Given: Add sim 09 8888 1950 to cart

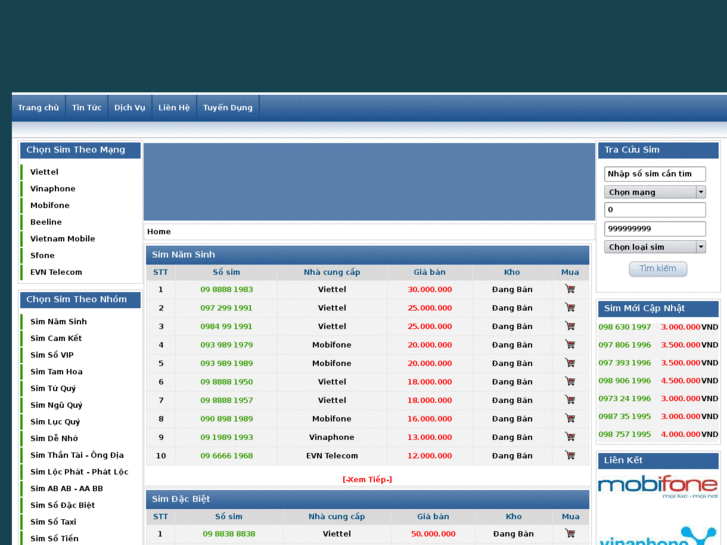Looking at the screenshot, I should (x=570, y=381).
